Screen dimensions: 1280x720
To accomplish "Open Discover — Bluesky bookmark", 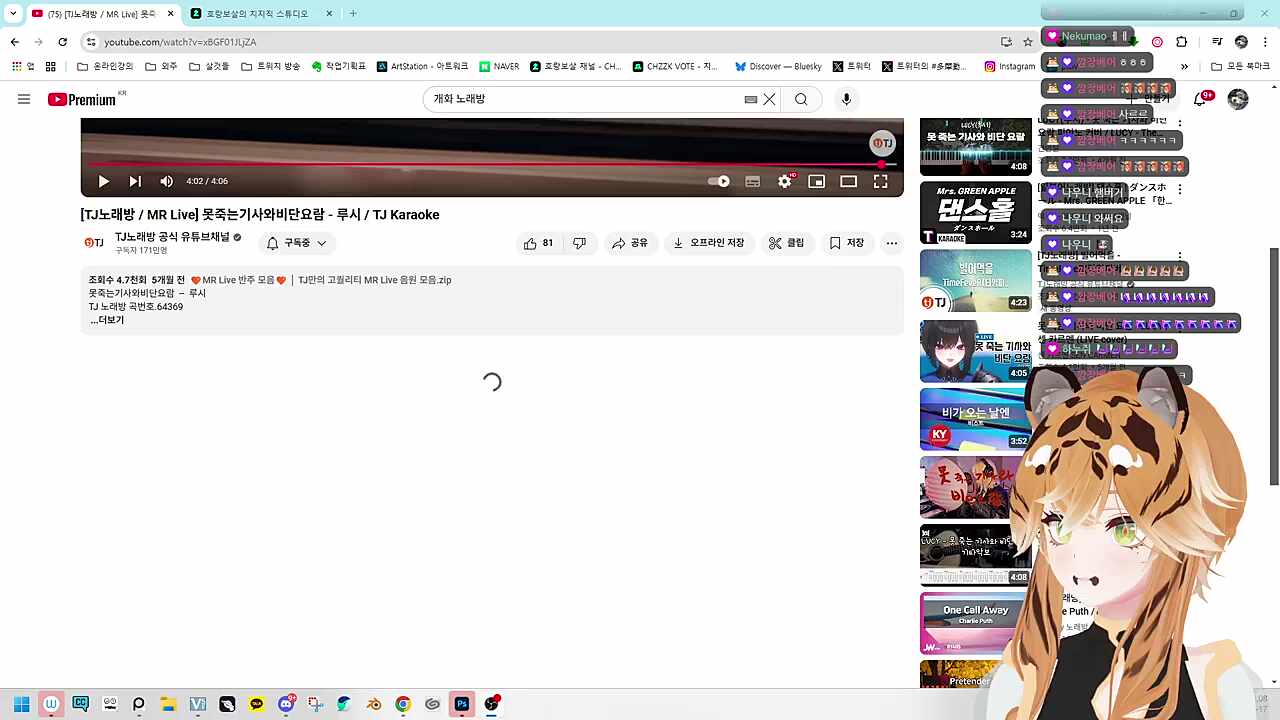I will (x=778, y=67).
